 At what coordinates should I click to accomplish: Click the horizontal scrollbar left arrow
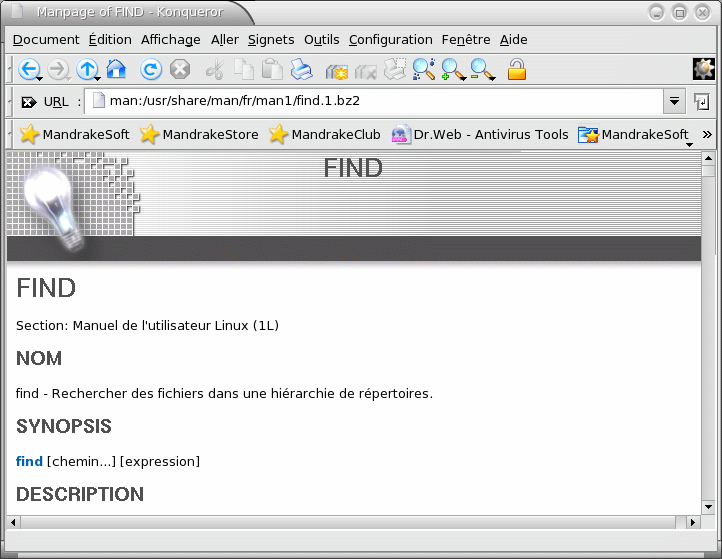click(x=13, y=522)
